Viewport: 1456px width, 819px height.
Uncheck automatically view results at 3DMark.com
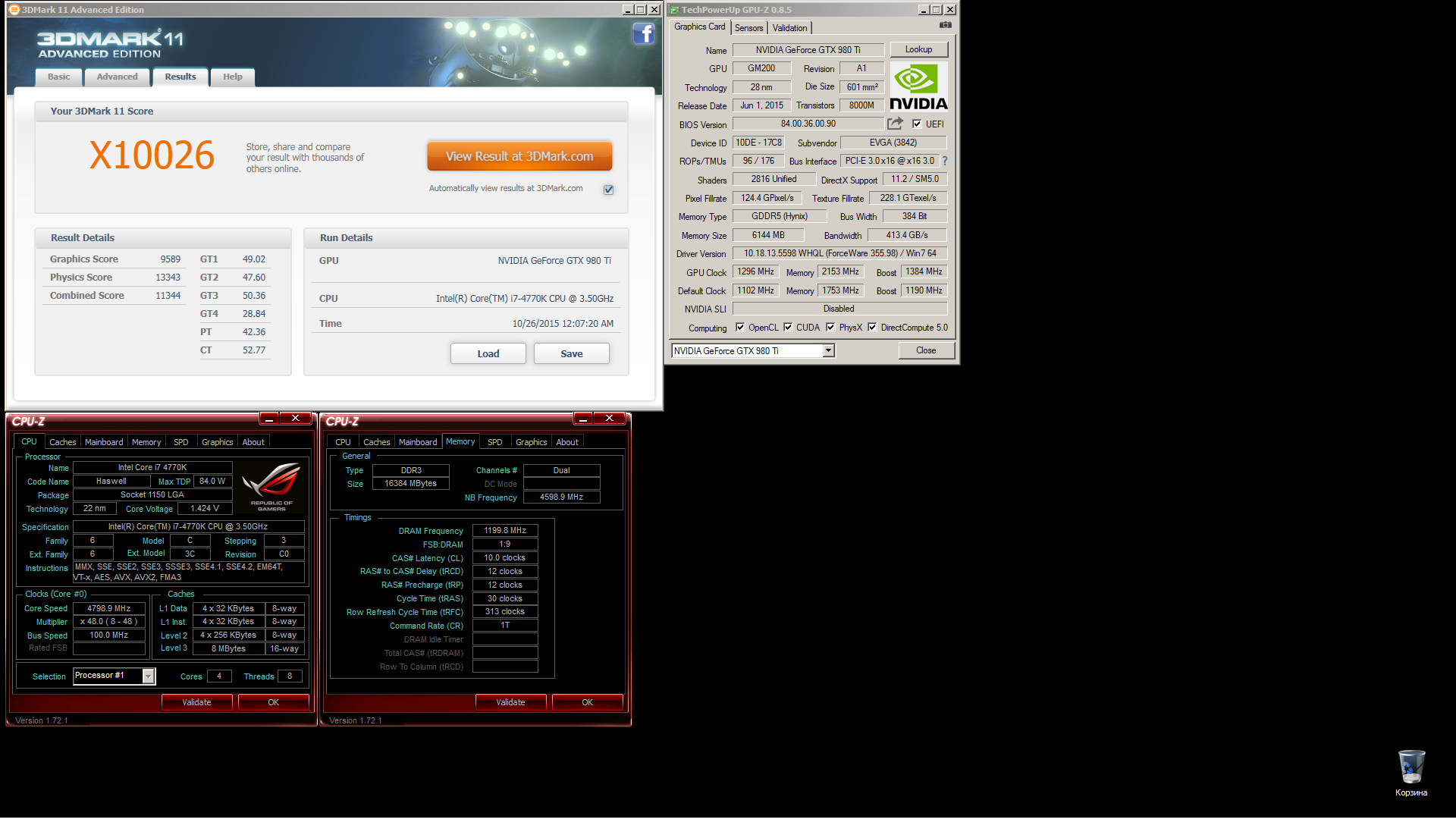(x=608, y=190)
